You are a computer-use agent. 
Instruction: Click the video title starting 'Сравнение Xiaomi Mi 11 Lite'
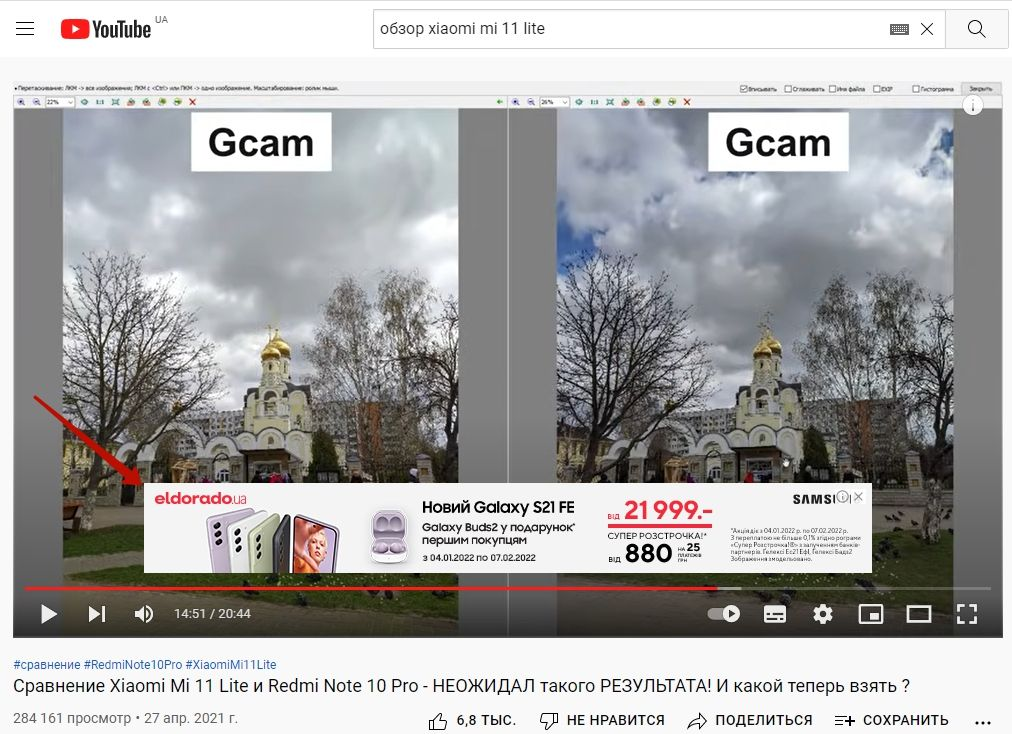click(461, 686)
